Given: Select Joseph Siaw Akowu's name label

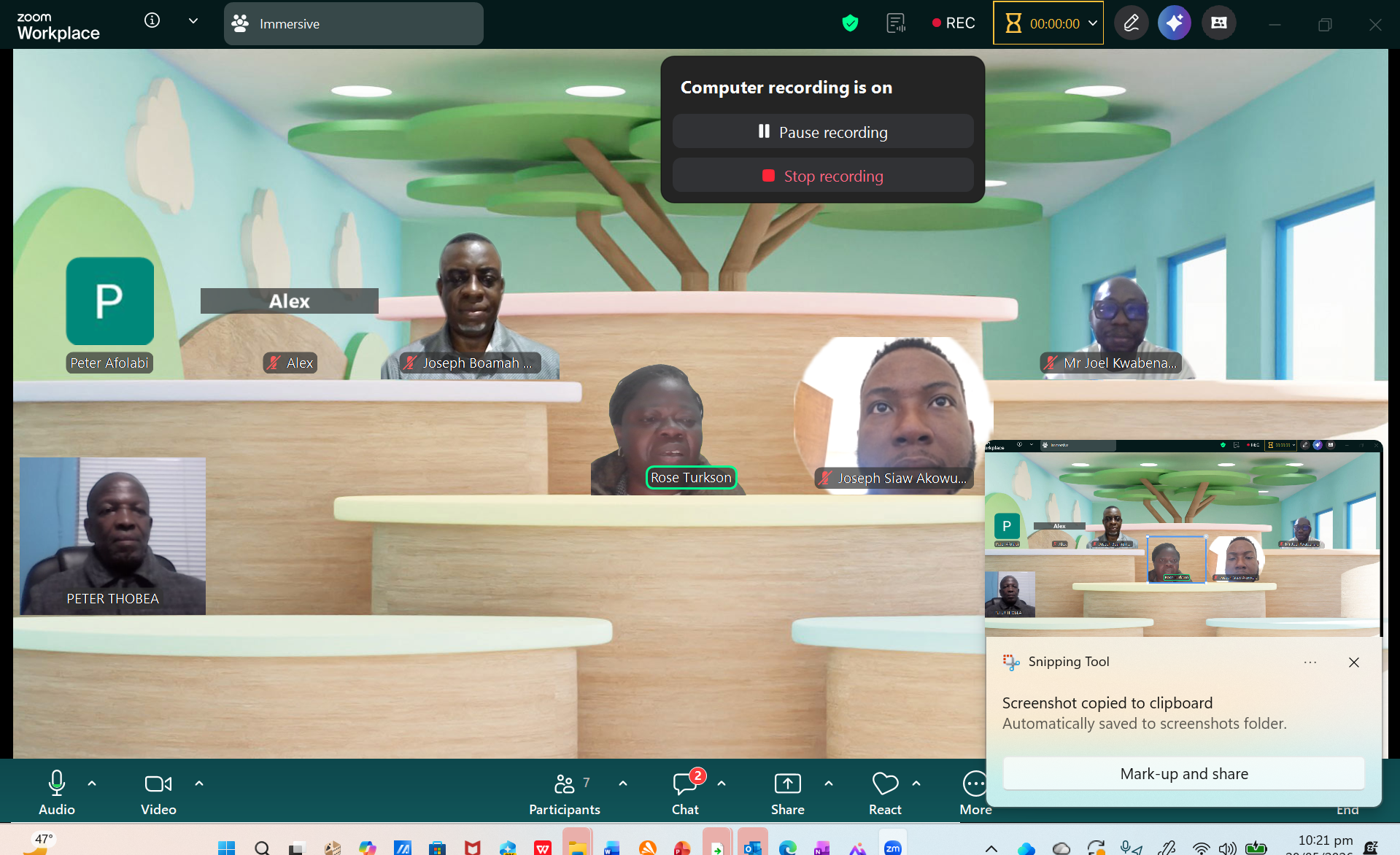Looking at the screenshot, I should point(894,478).
